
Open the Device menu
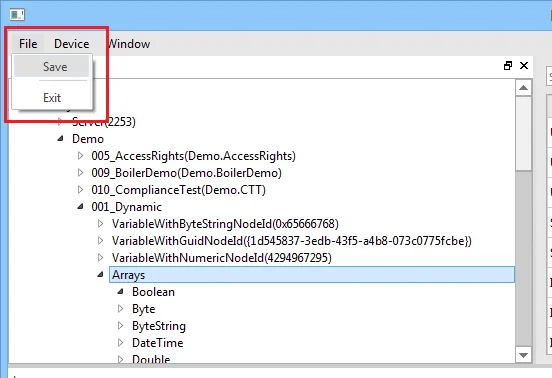pos(71,44)
